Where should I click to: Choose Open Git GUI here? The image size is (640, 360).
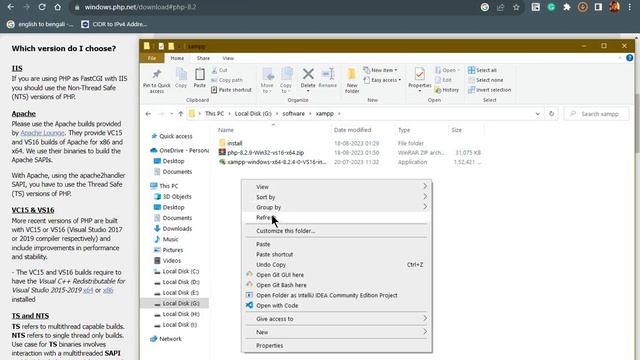click(x=337, y=275)
